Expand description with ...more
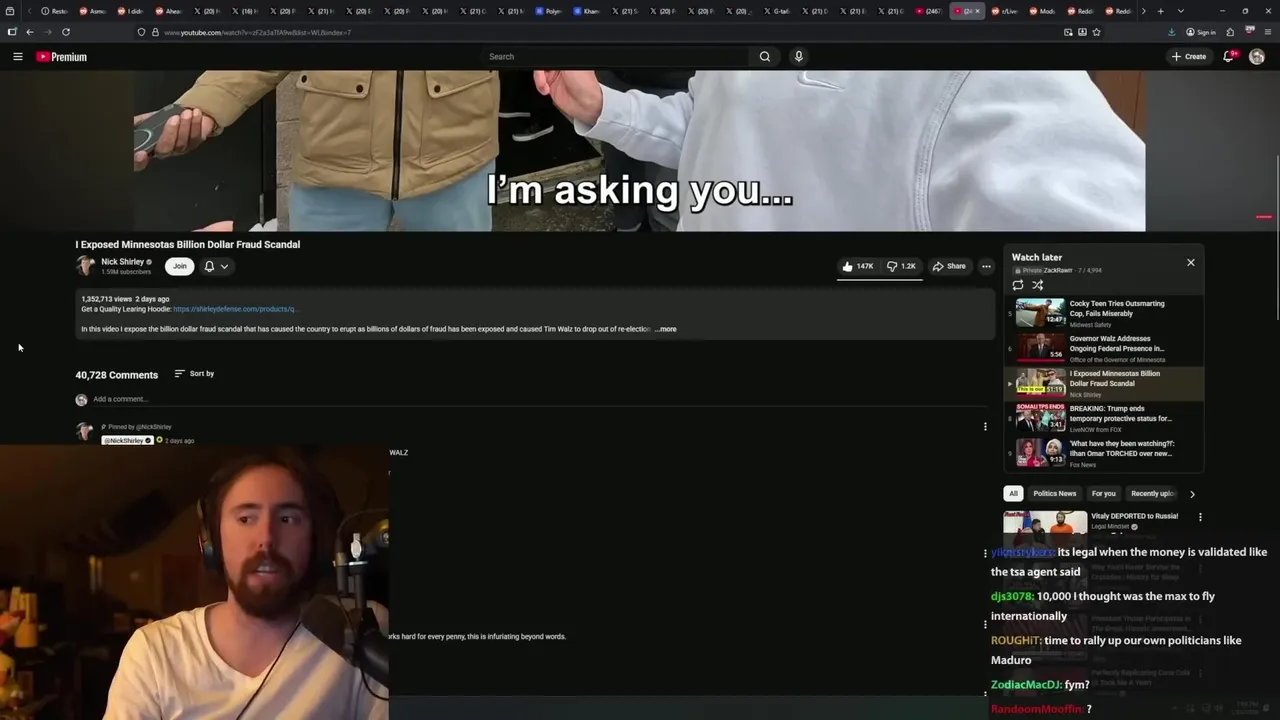This screenshot has width=1280, height=720. tap(666, 329)
